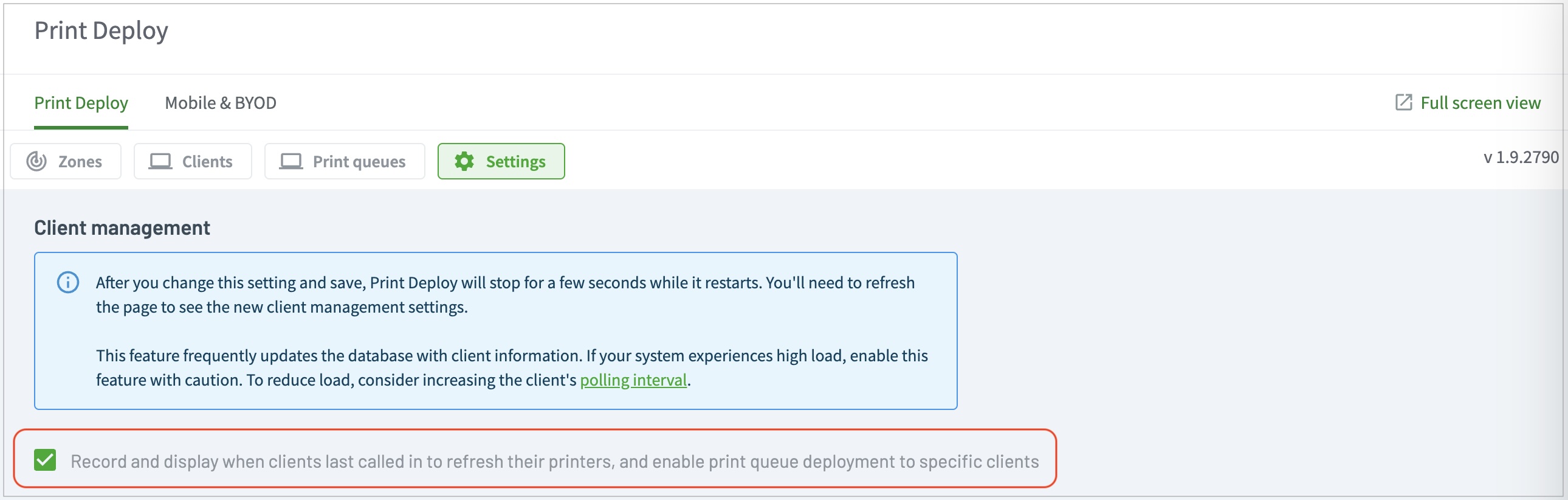Select the Settings button
The height and width of the screenshot is (500, 1568).
tap(501, 161)
